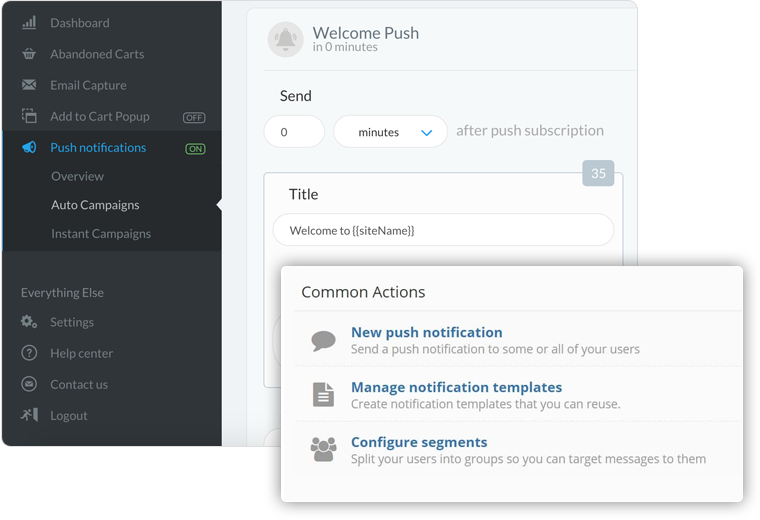
Task: Click 'Split your users into groups' description
Action: coord(528,458)
